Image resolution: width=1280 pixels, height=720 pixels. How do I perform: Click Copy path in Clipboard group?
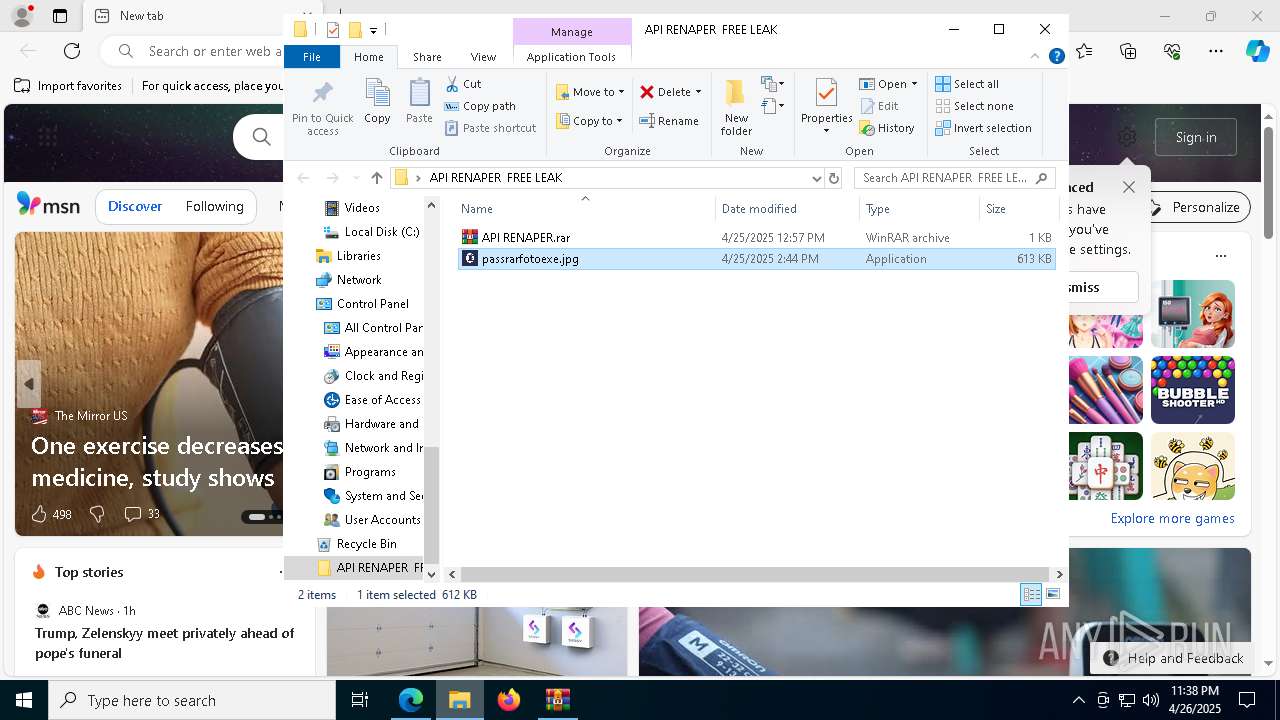click(480, 106)
